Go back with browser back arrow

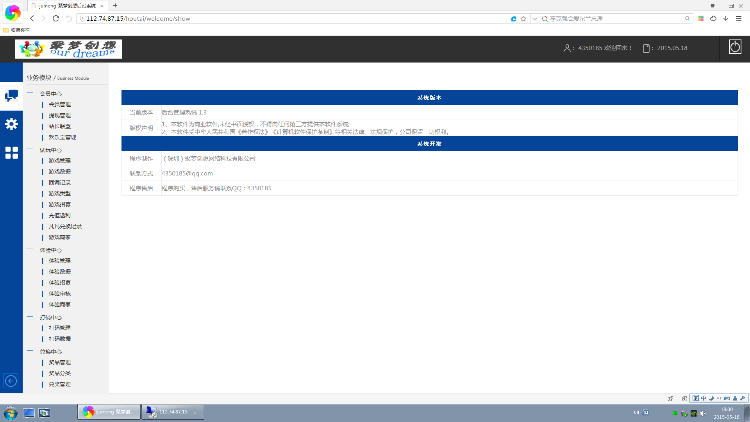click(32, 18)
